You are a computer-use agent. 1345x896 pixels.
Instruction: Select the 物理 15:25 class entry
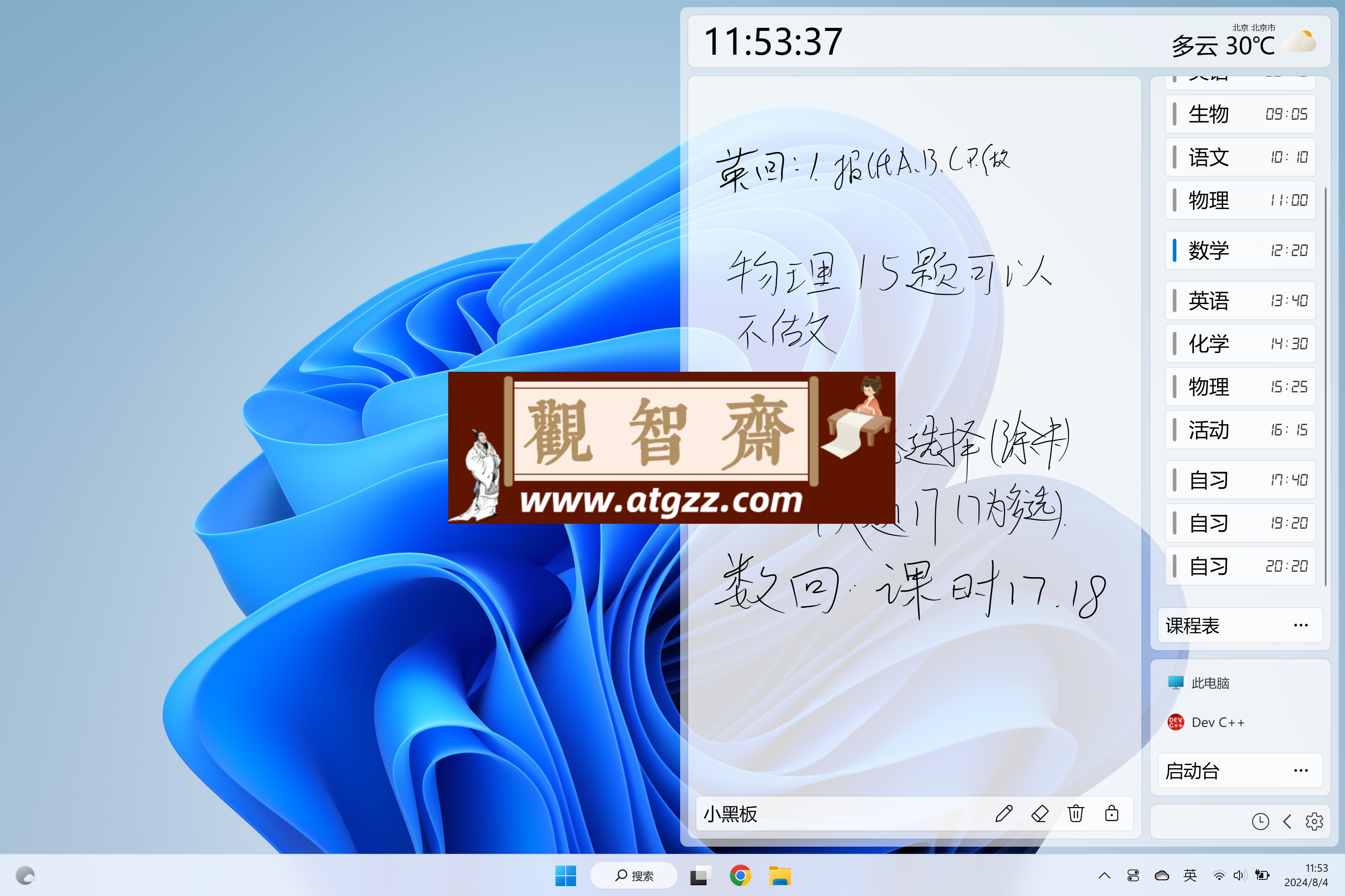[1240, 387]
